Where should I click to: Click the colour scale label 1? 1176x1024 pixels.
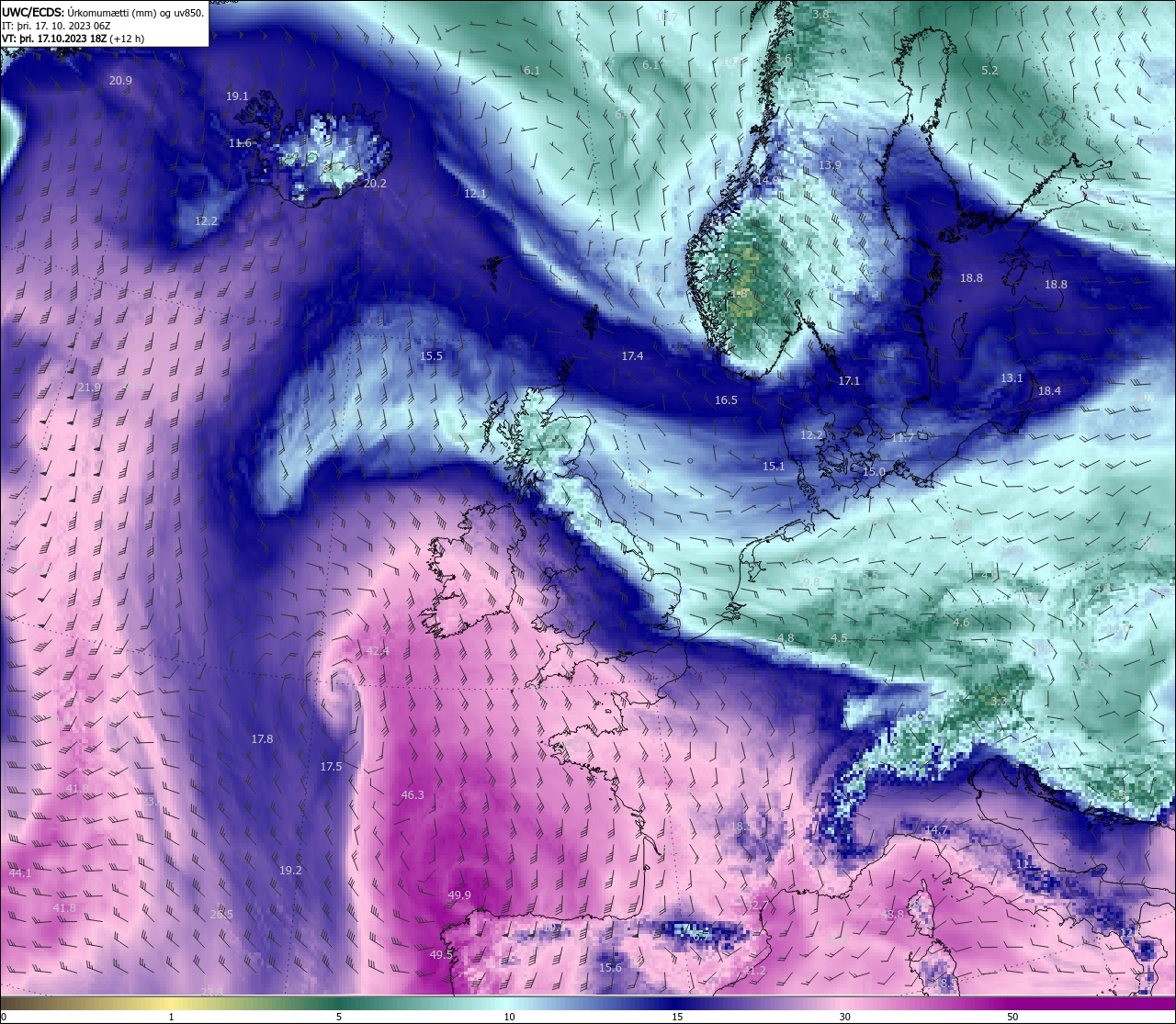pyautogui.click(x=172, y=1017)
